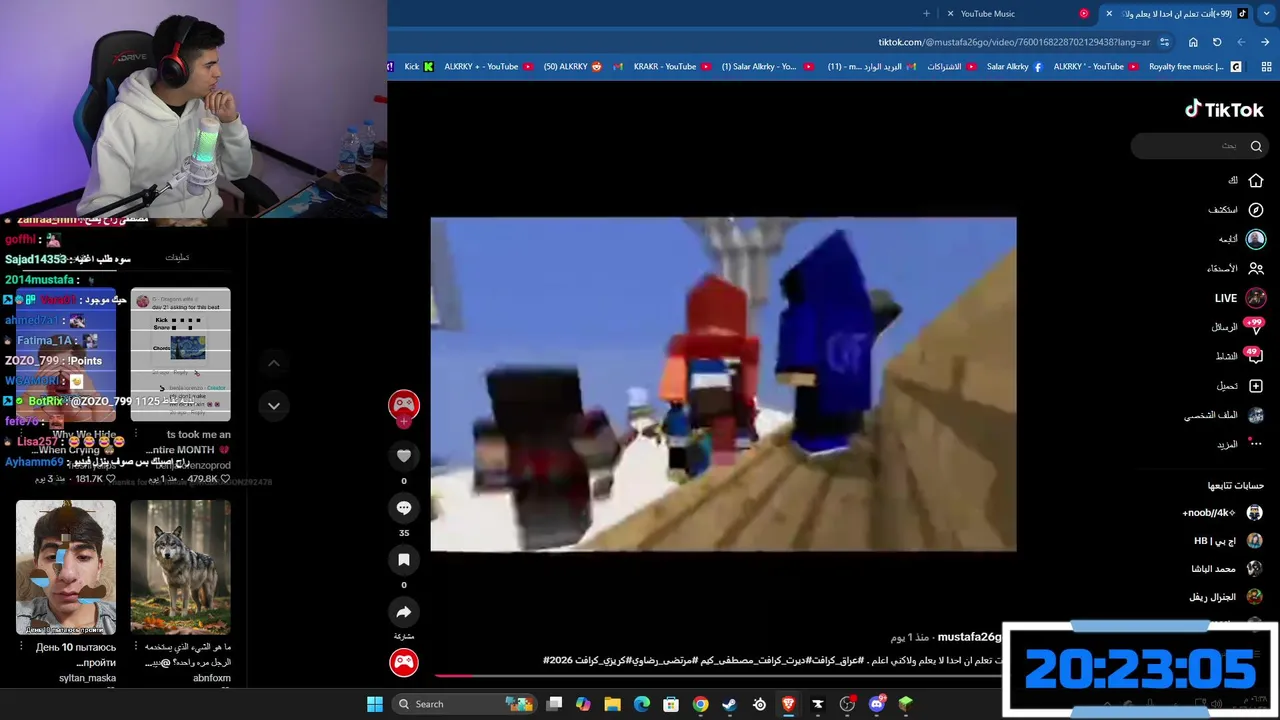Open the Kick bookmark
Screen dimensions: 1280x720
point(419,67)
